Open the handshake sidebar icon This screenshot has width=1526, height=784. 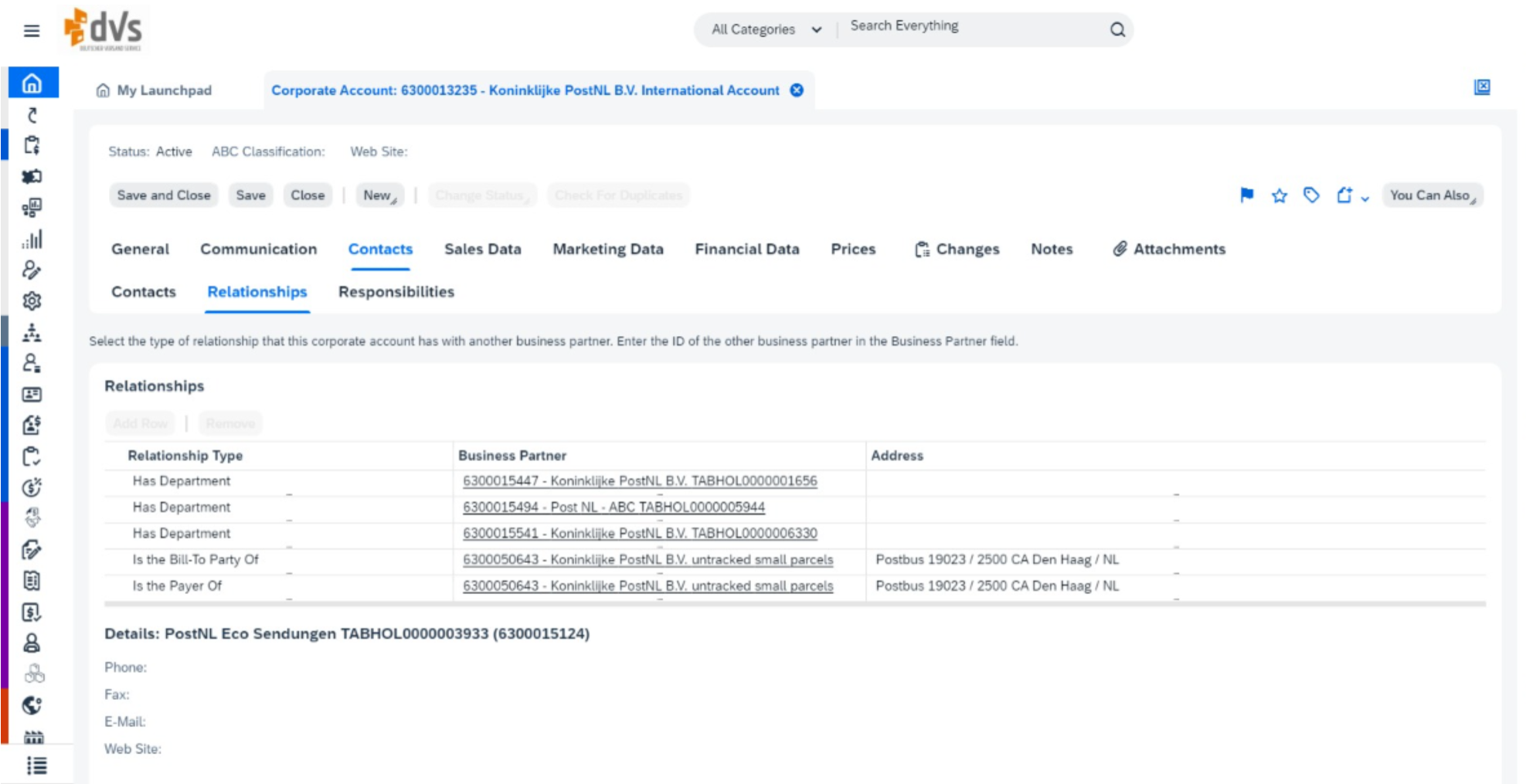click(x=32, y=518)
